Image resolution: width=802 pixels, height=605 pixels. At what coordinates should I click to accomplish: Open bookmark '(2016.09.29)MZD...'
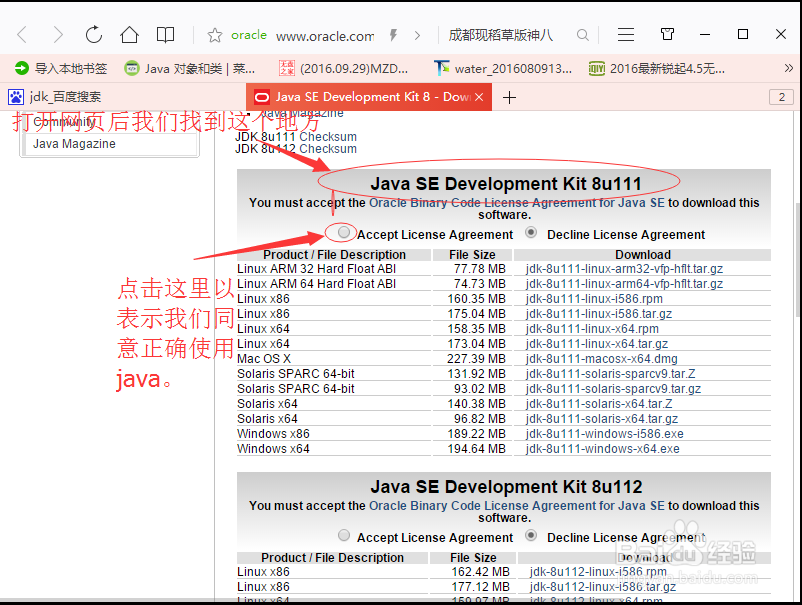click(x=344, y=69)
